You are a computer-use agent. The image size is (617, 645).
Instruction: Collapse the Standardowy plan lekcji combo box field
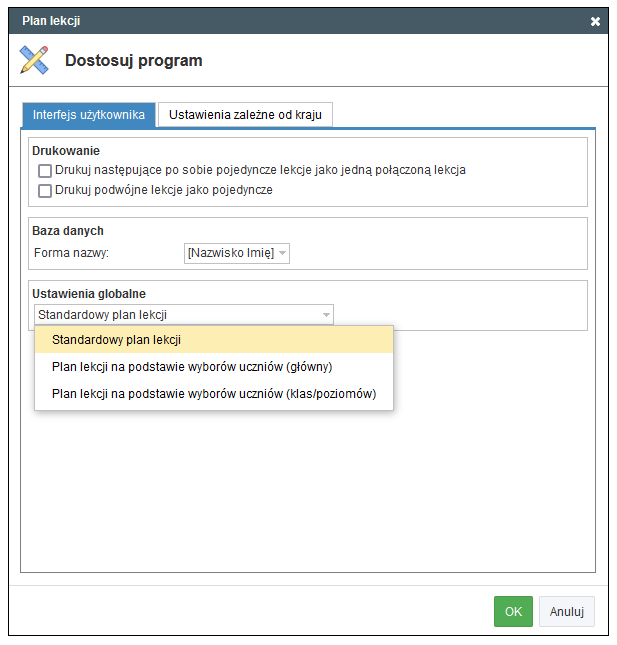[184, 315]
